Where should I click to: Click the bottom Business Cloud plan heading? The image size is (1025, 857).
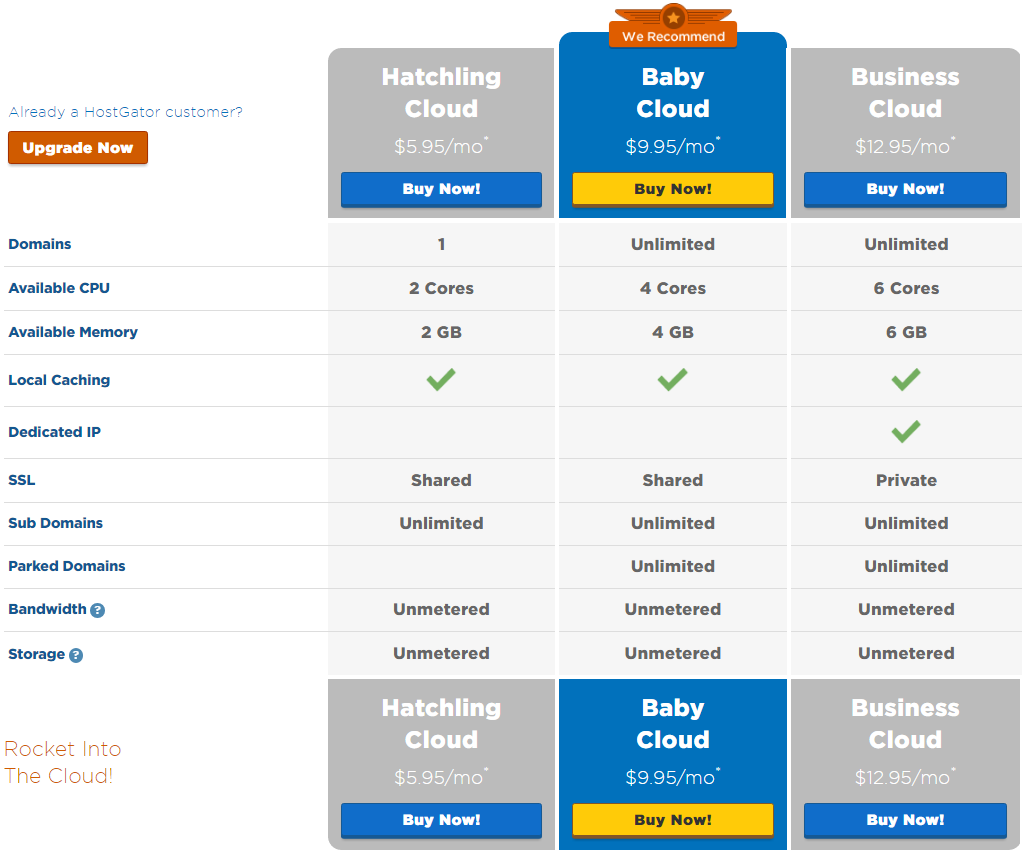(905, 724)
